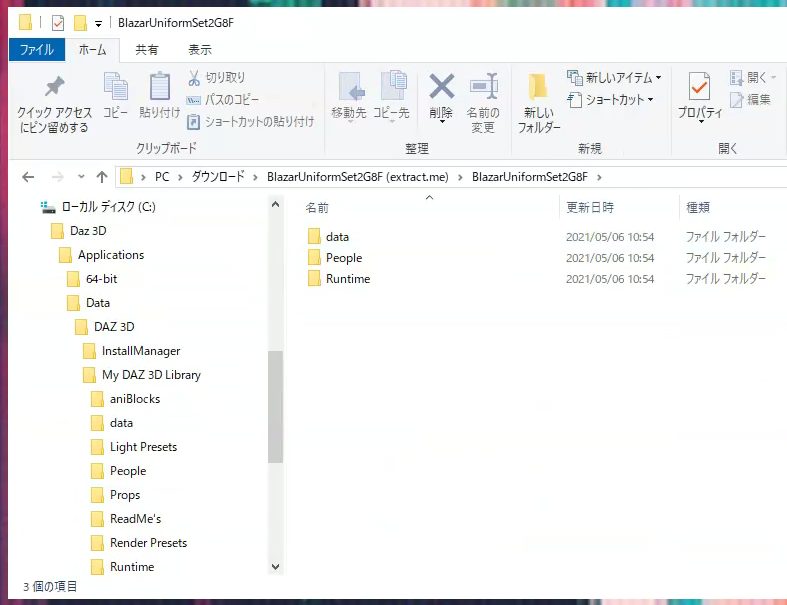Image resolution: width=787 pixels, height=605 pixels.
Task: Click the navigation pane scroll up arrow
Action: coord(275,204)
